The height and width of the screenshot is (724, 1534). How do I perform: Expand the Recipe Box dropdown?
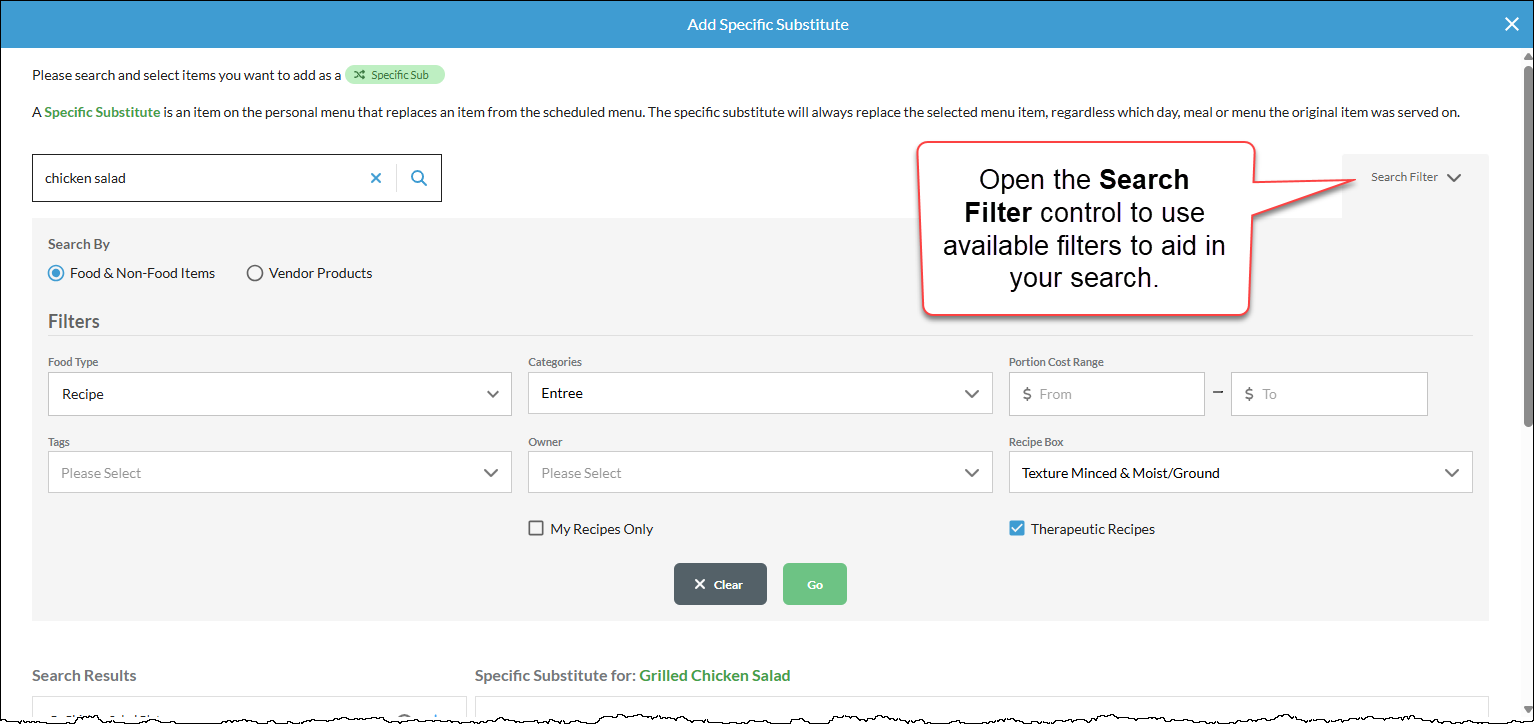click(x=1240, y=472)
